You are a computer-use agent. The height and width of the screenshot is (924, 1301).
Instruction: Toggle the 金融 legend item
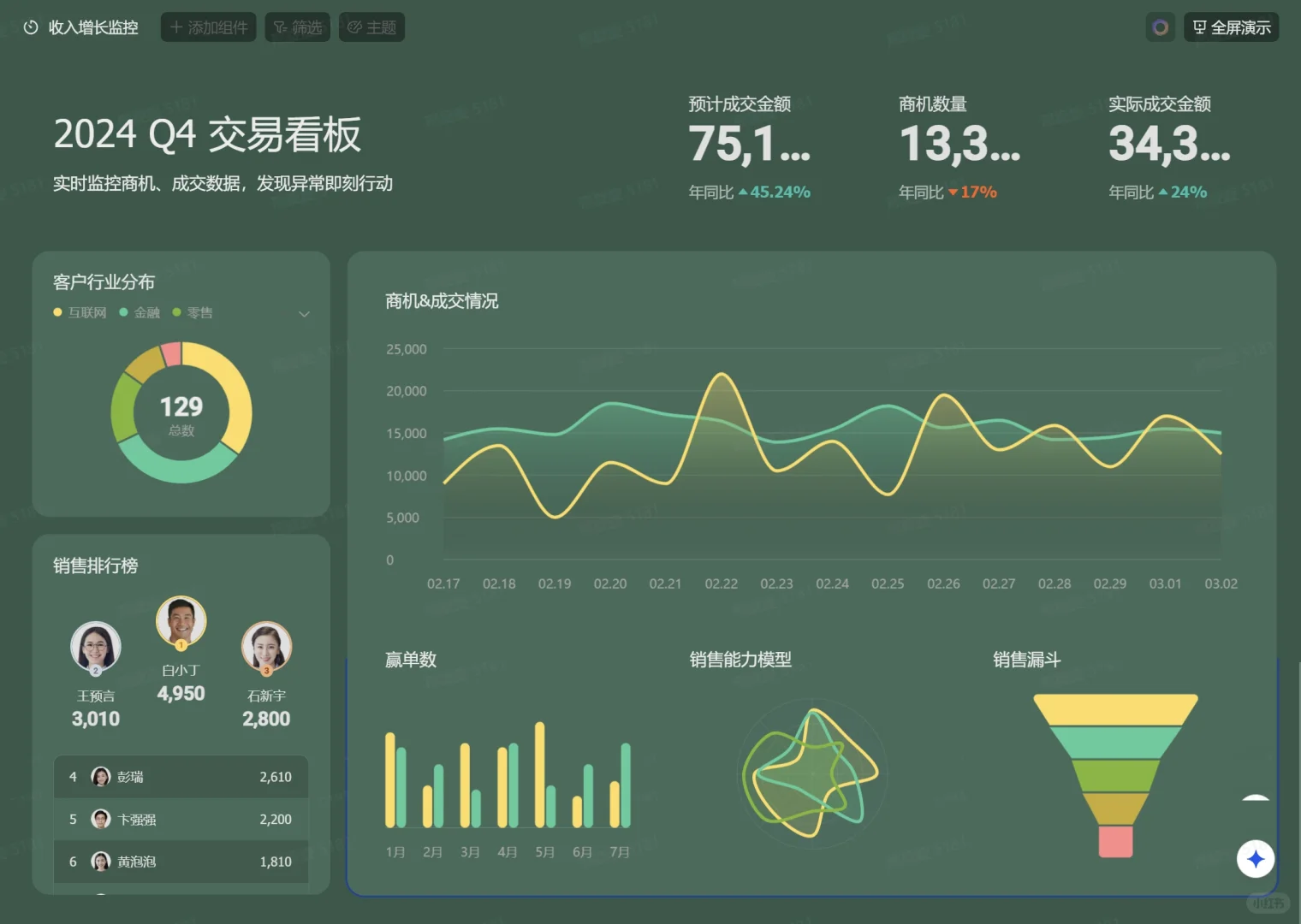coord(140,313)
